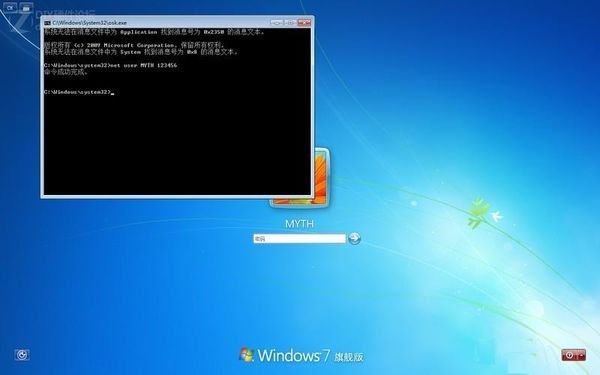Click the MYTH user name label
This screenshot has height=375, width=600.
tap(299, 224)
